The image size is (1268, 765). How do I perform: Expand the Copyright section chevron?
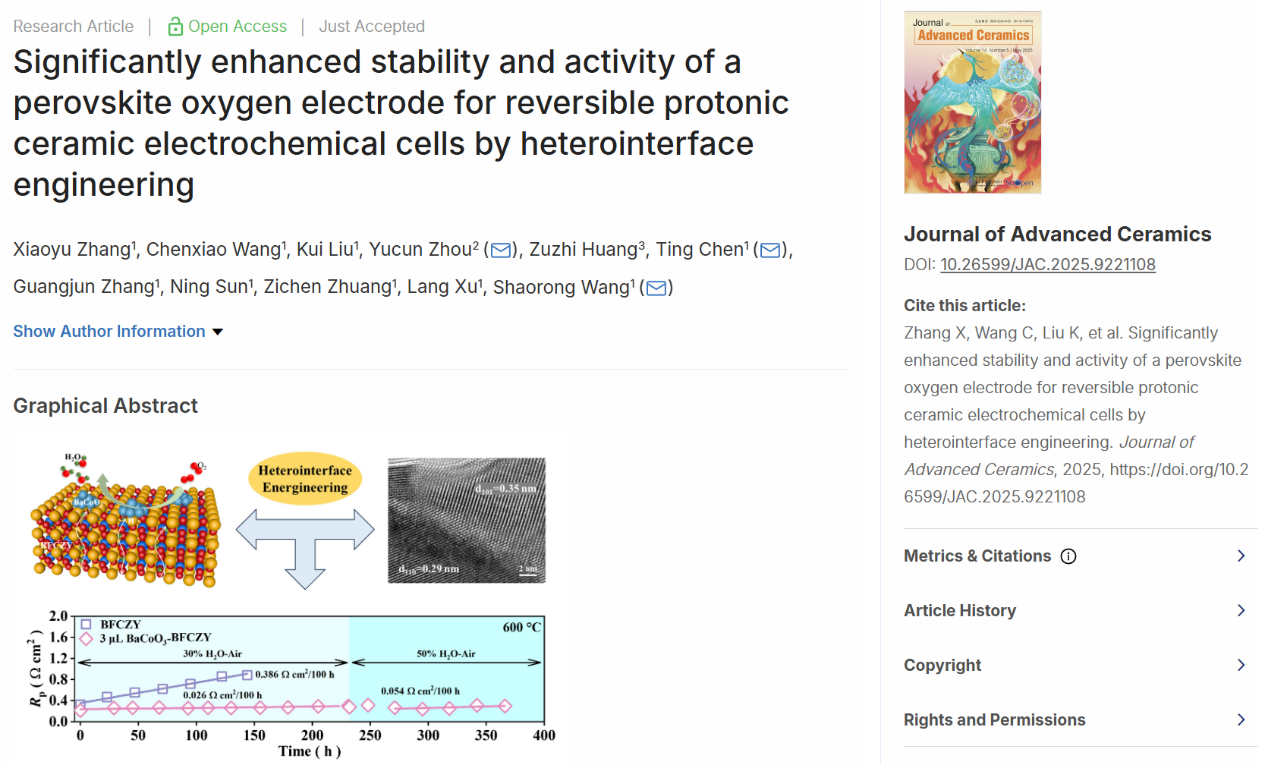(1241, 665)
